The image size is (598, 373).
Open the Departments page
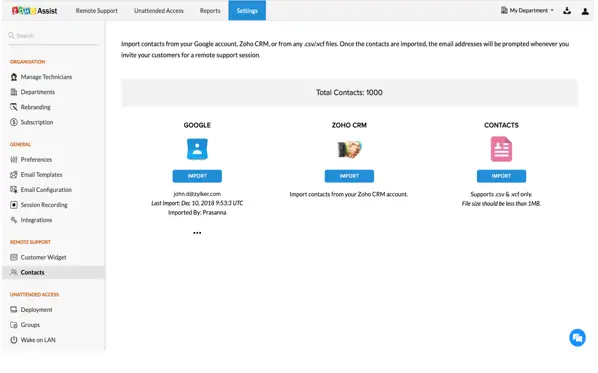38,92
